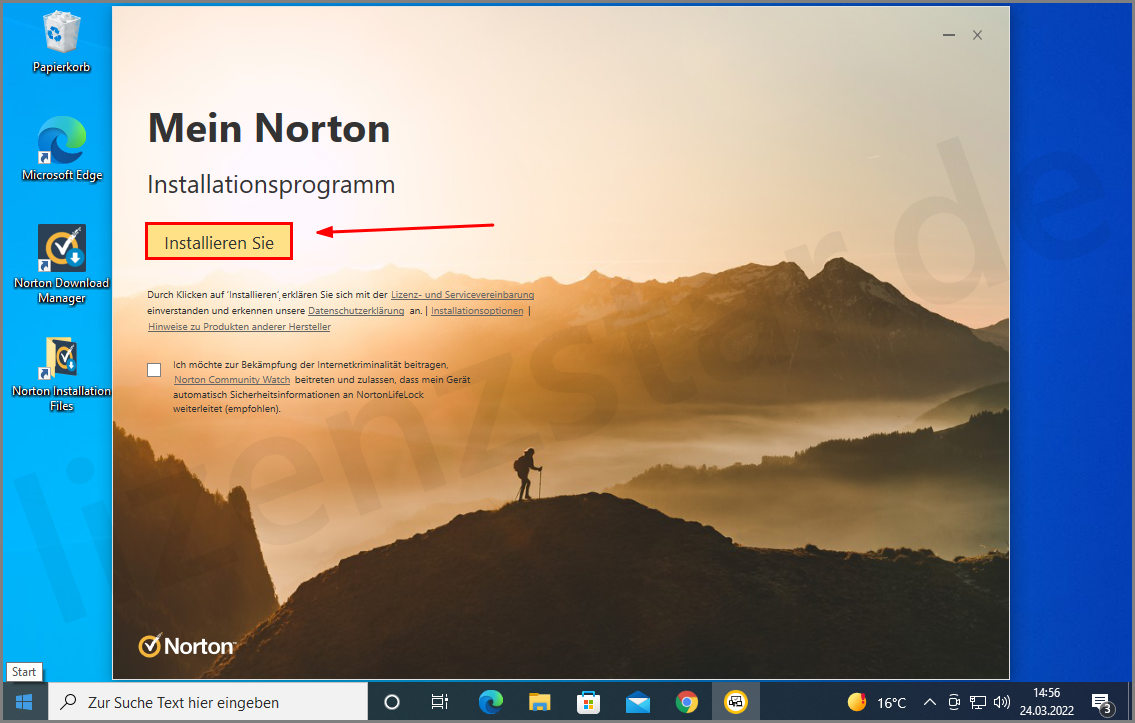Viewport: 1135px width, 723px height.
Task: Launch the Mail app from the taskbar
Action: pos(638,701)
